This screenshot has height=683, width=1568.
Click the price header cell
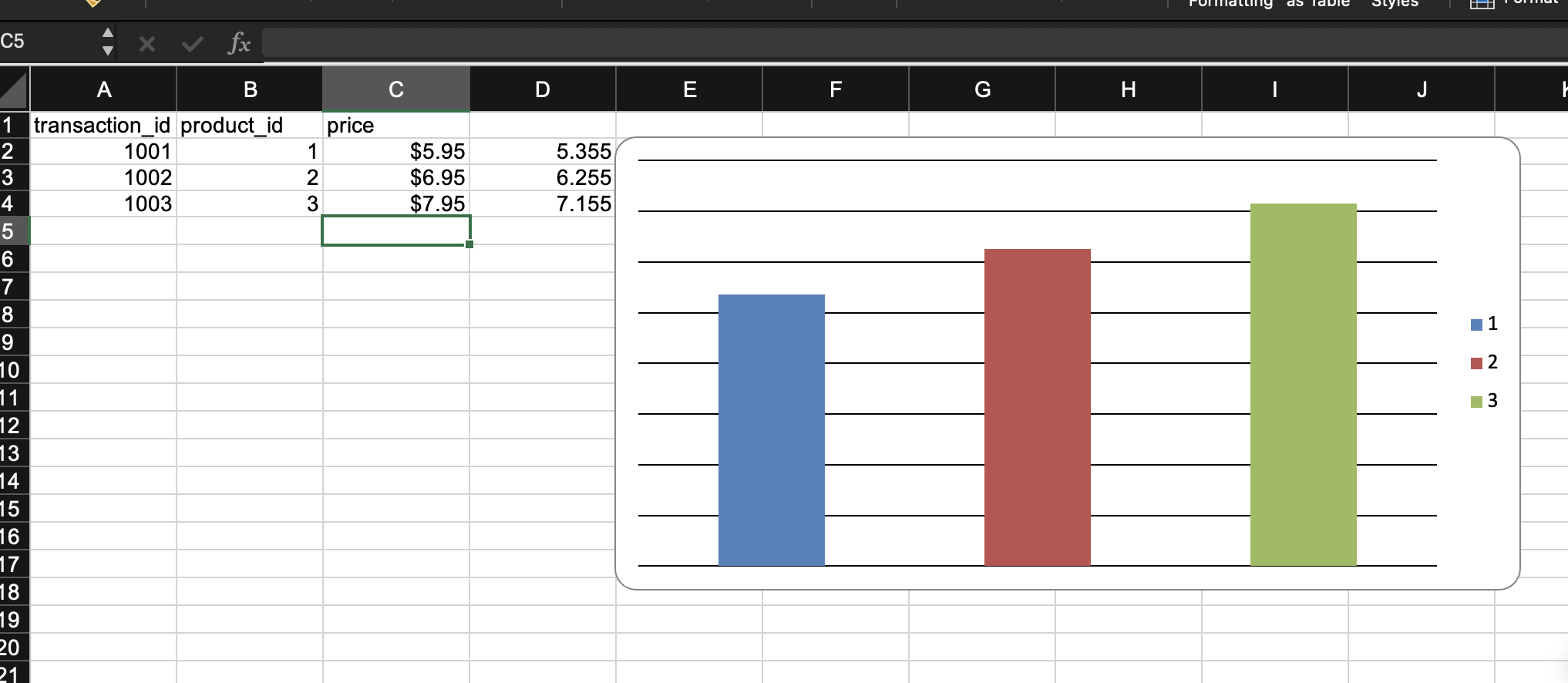pos(396,125)
